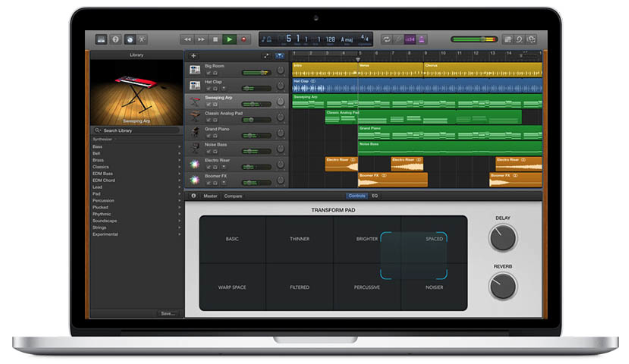Click the Quick Help question mark button

click(116, 39)
